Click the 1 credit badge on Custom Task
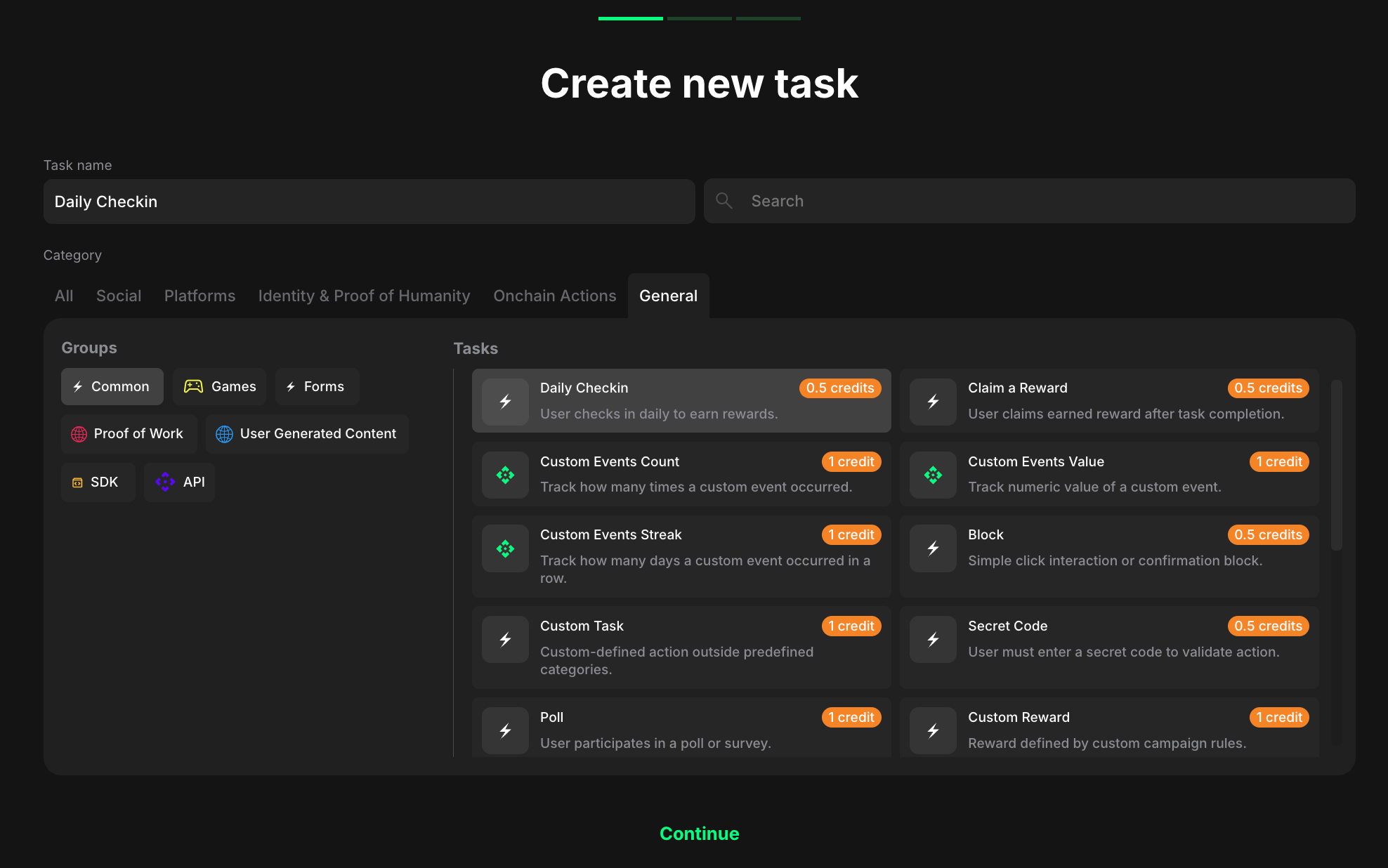This screenshot has width=1388, height=868. click(851, 626)
